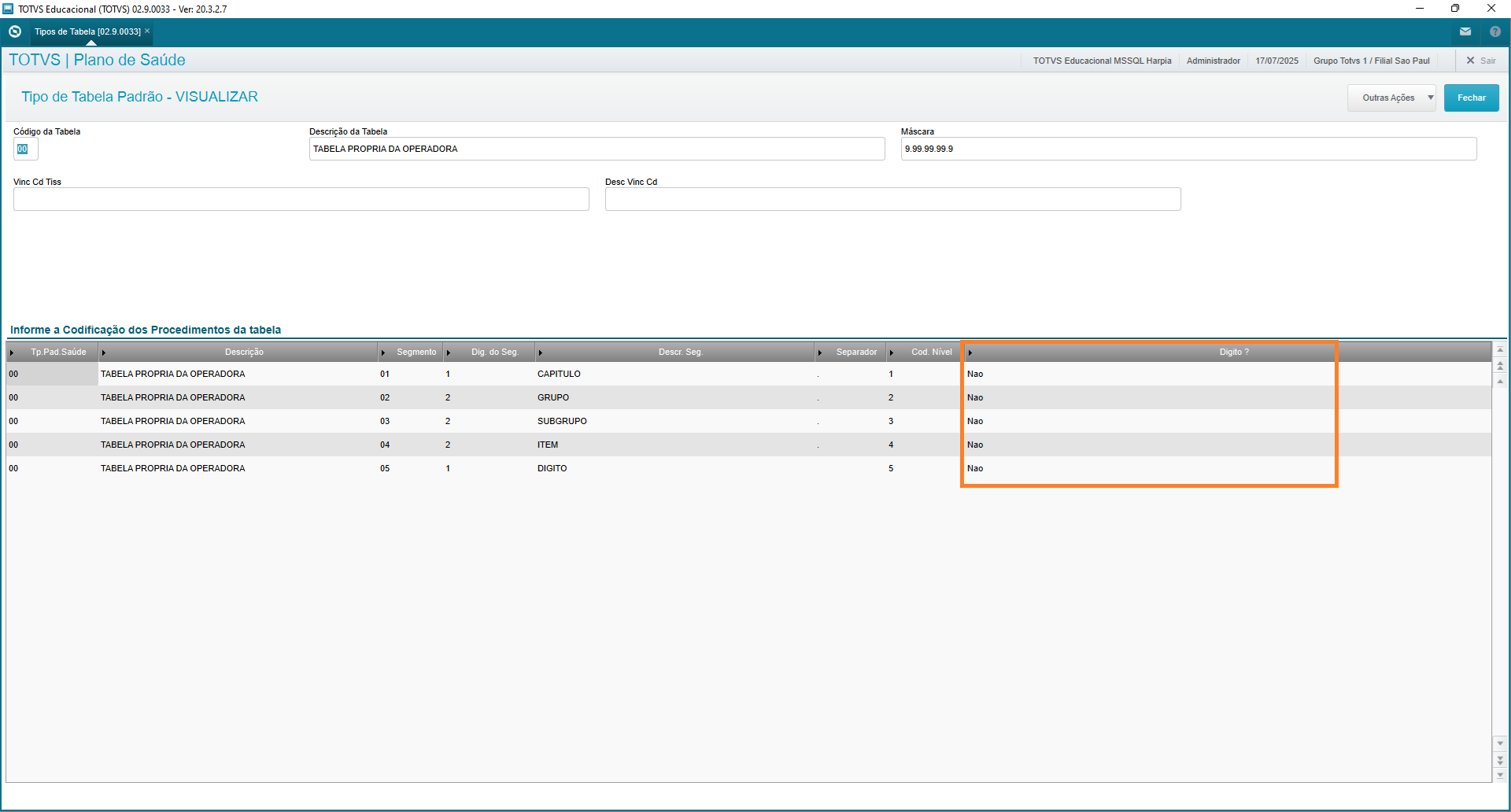Screen dimensions: 1511x812
Task: Sort by Descr. Seg. column header
Action: pyautogui.click(x=675, y=352)
